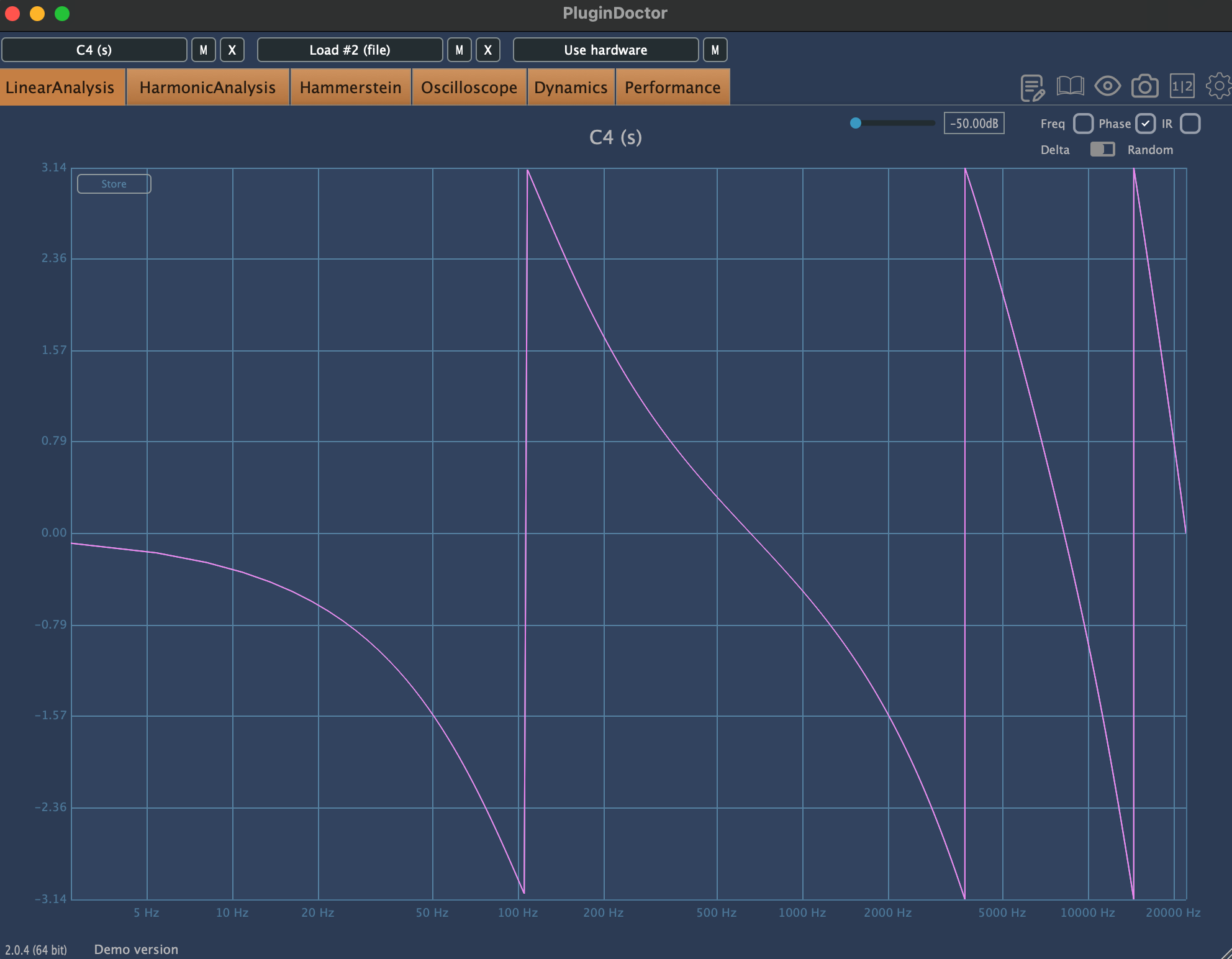Click the notes edit icon

1032,87
